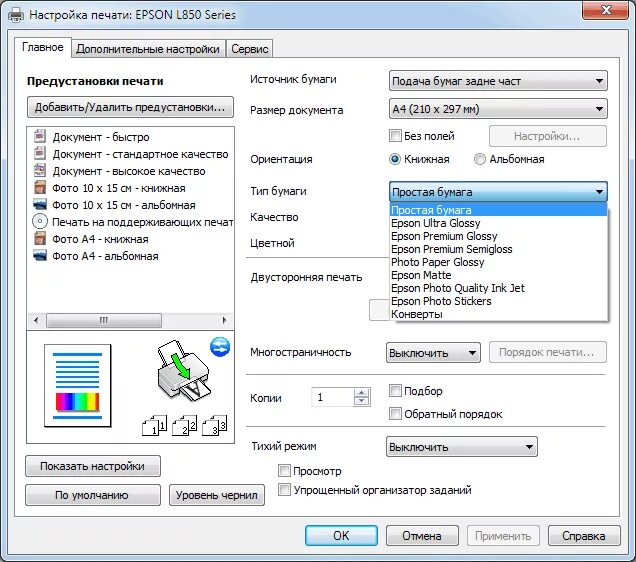Open the Источник бумаги dropdown
The height and width of the screenshot is (562, 636).
pos(498,81)
